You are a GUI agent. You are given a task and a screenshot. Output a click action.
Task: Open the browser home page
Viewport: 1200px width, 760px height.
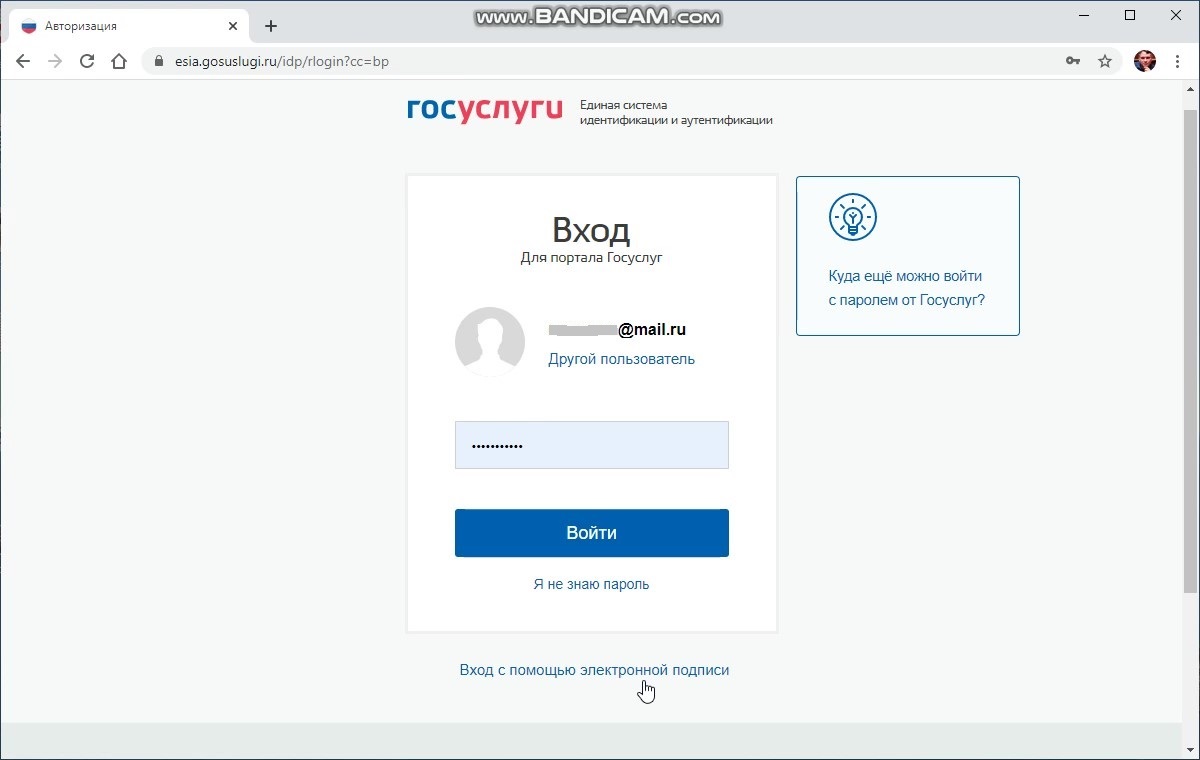(119, 61)
